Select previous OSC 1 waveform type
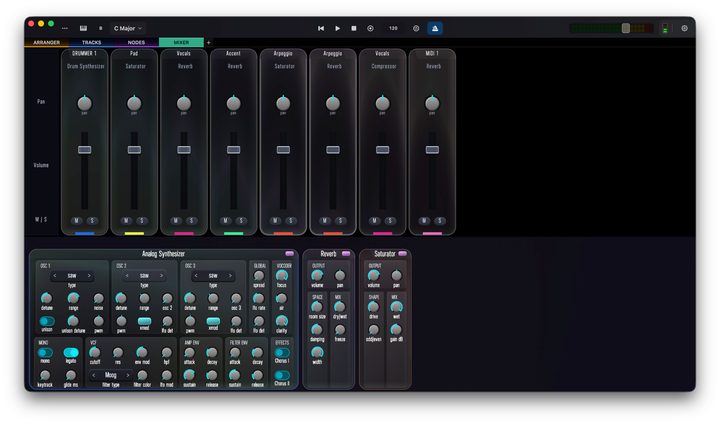Screen dimensions: 720x424 pos(55,276)
